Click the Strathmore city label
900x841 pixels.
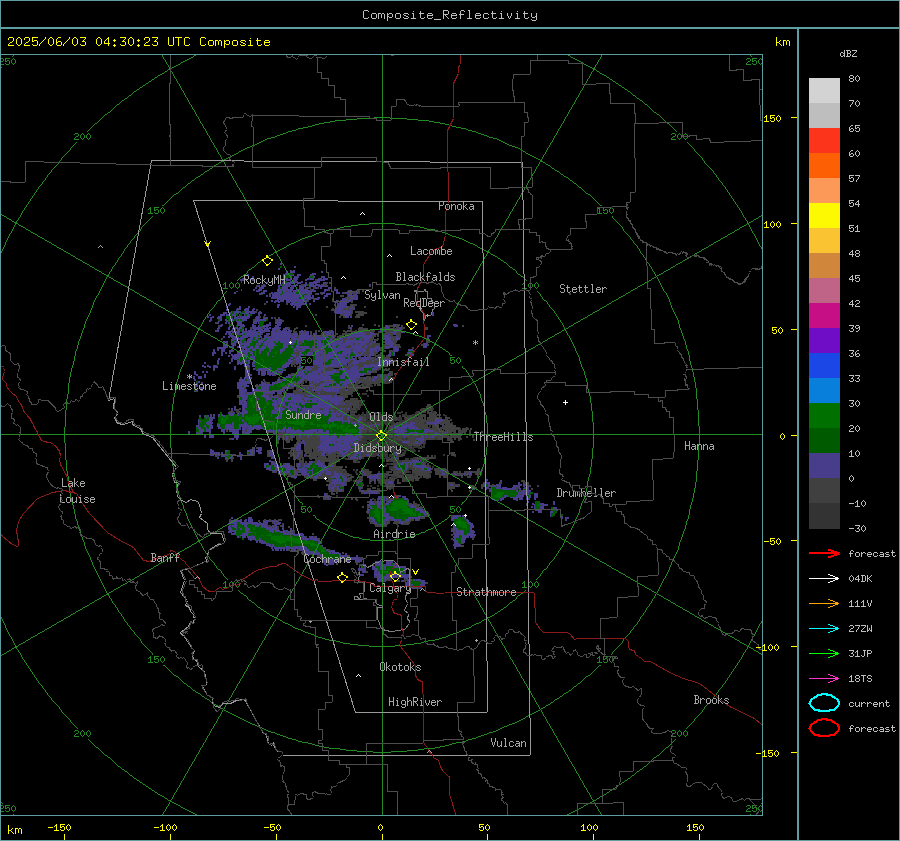486,592
